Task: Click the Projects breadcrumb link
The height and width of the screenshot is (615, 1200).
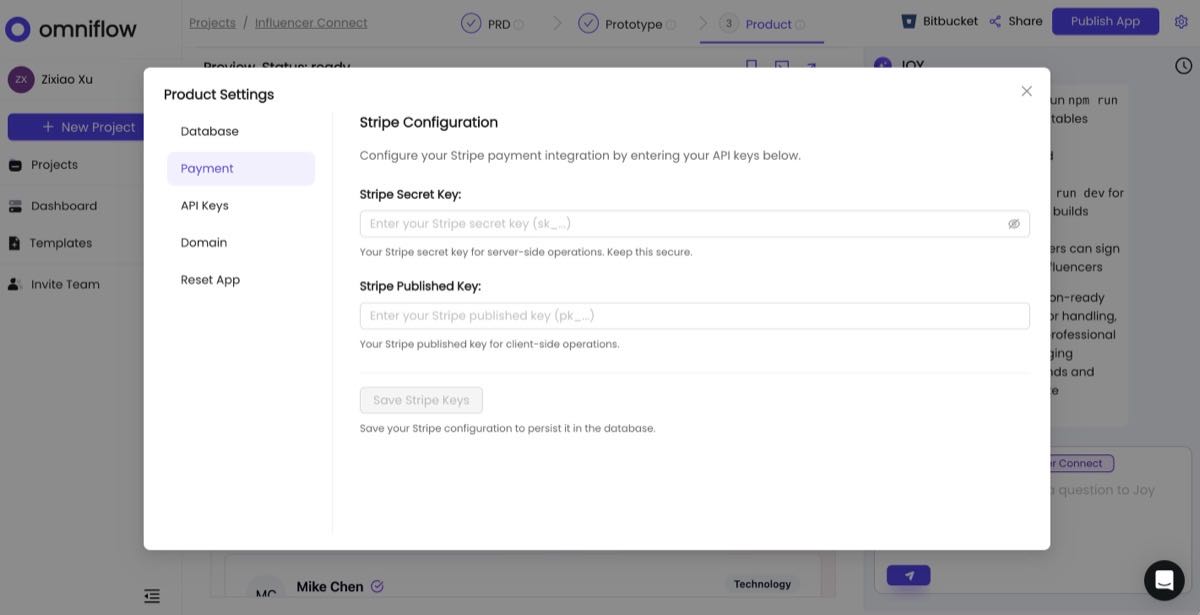Action: tap(212, 21)
